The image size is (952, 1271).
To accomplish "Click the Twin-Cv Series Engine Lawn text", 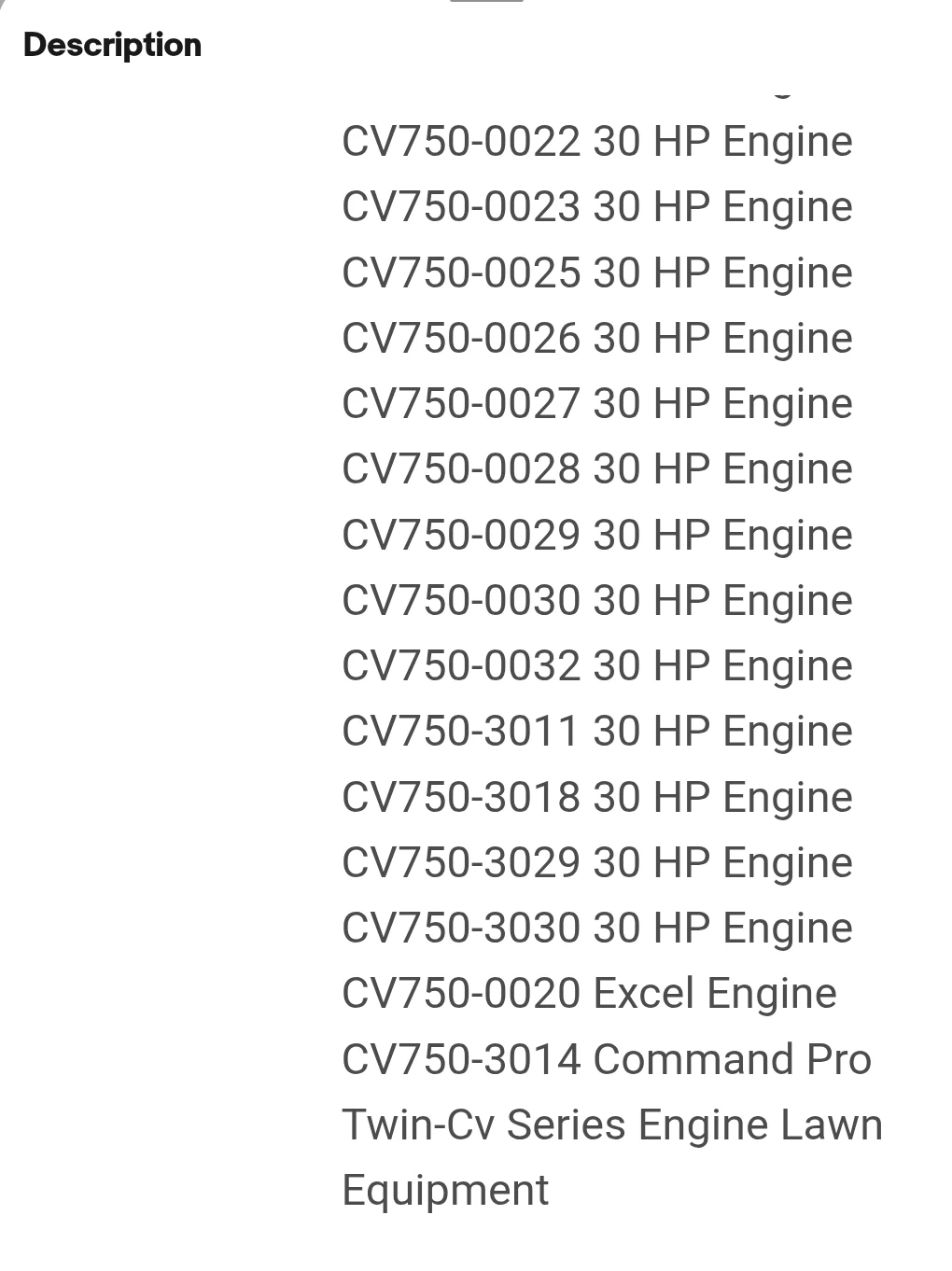I will pos(612,1125).
